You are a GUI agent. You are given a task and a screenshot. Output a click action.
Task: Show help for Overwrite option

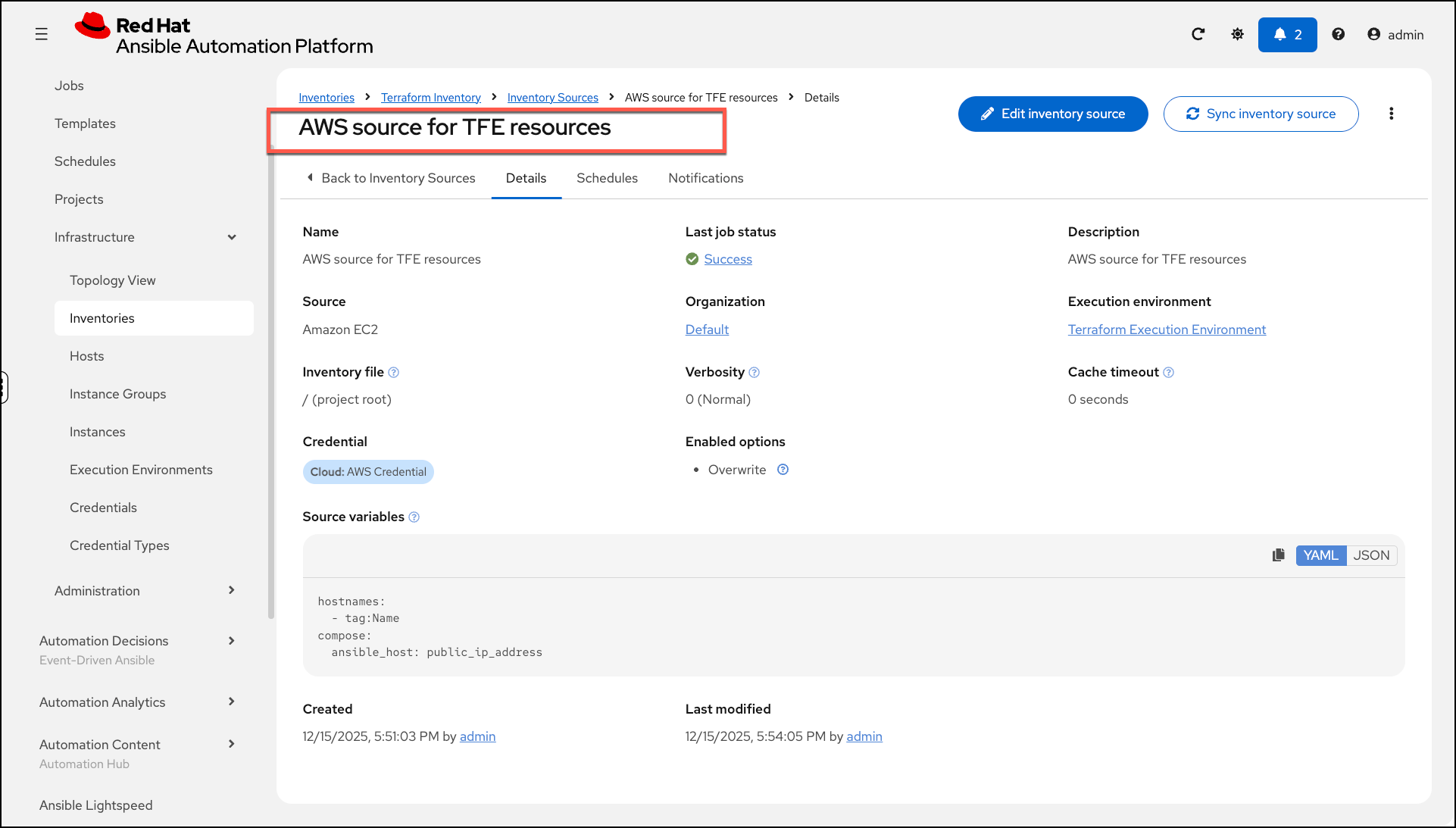pyautogui.click(x=783, y=470)
